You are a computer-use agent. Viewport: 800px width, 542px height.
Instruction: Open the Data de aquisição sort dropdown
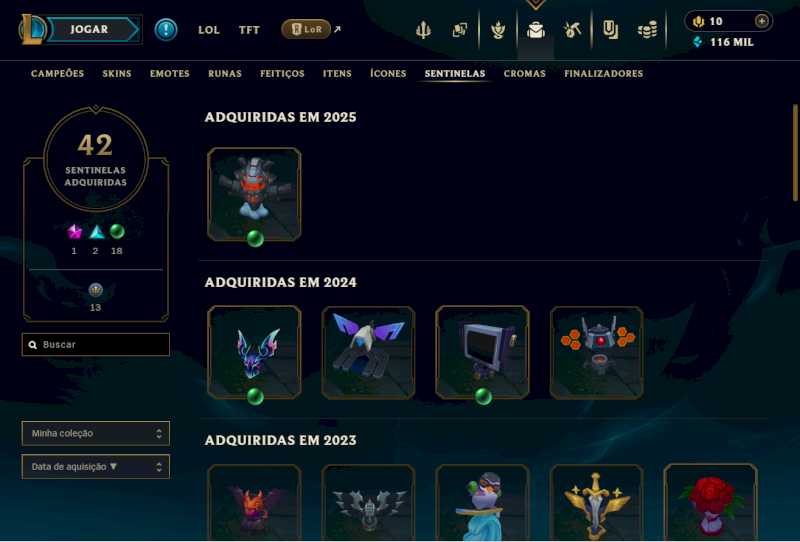[x=96, y=466]
